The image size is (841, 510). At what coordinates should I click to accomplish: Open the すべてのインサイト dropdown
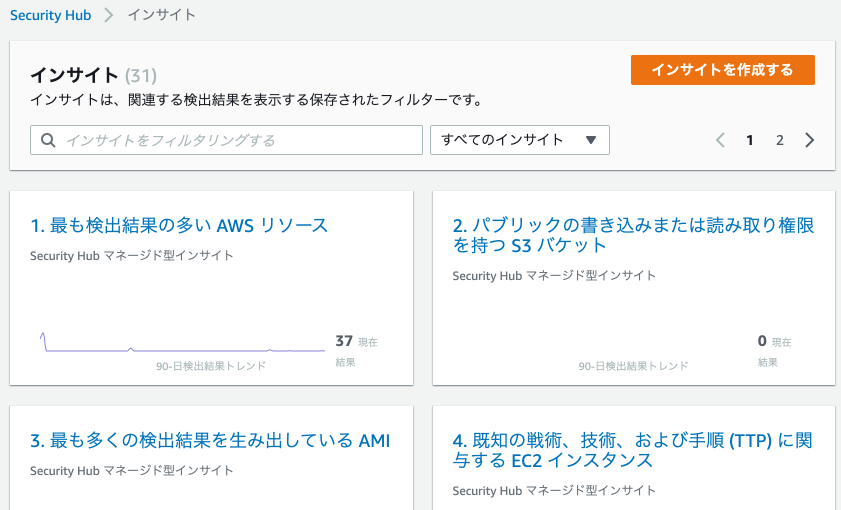[519, 140]
